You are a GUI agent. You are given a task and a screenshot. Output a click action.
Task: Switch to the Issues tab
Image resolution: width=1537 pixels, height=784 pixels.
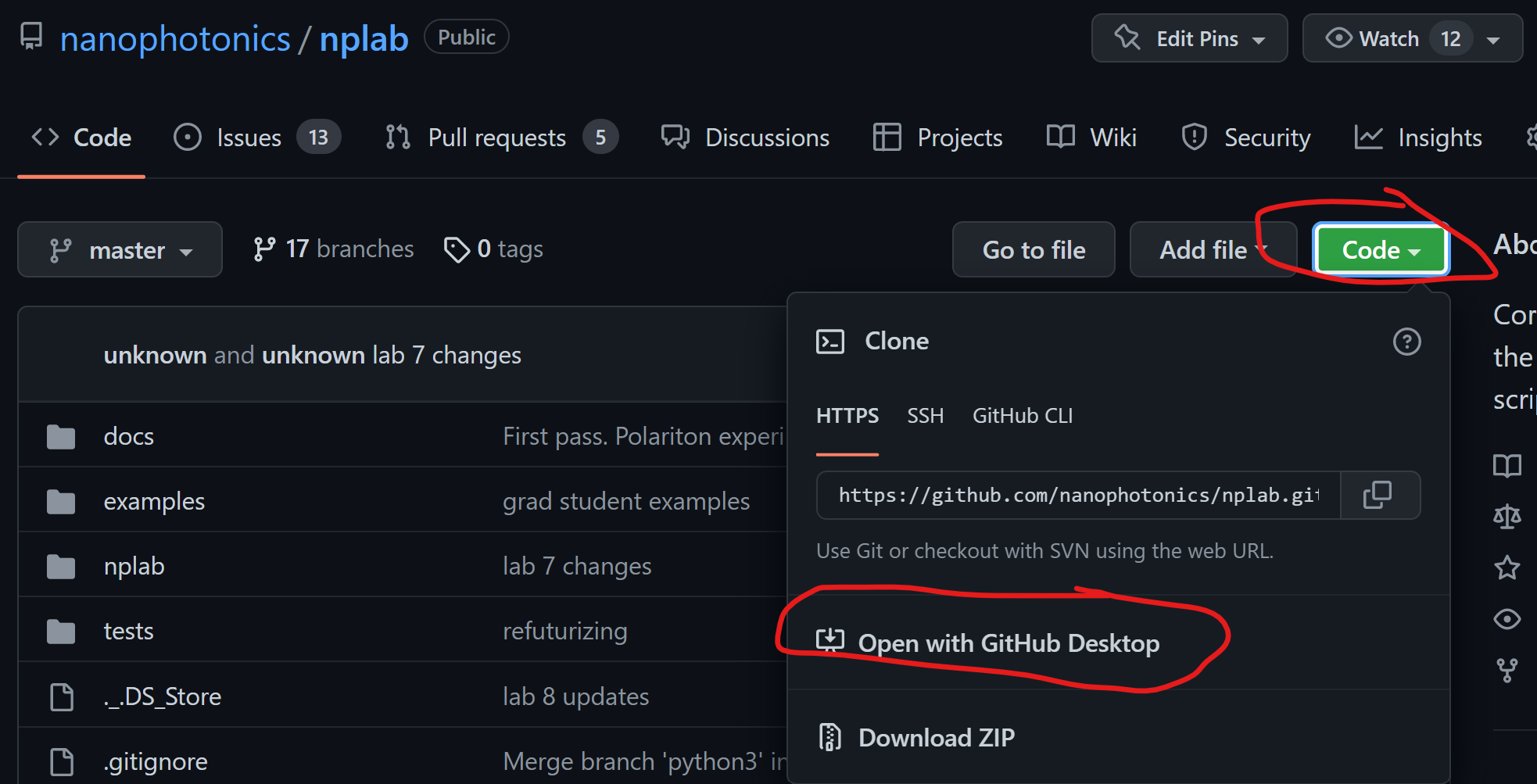click(248, 137)
